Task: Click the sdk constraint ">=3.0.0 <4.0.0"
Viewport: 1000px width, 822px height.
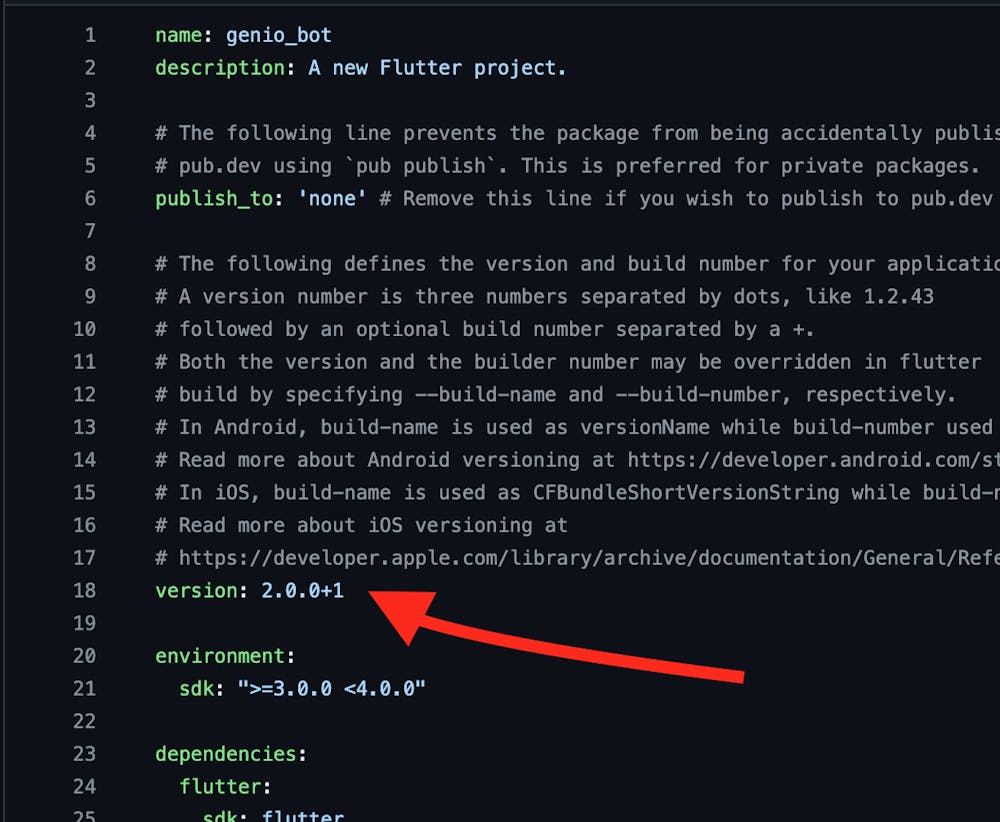Action: click(x=331, y=688)
